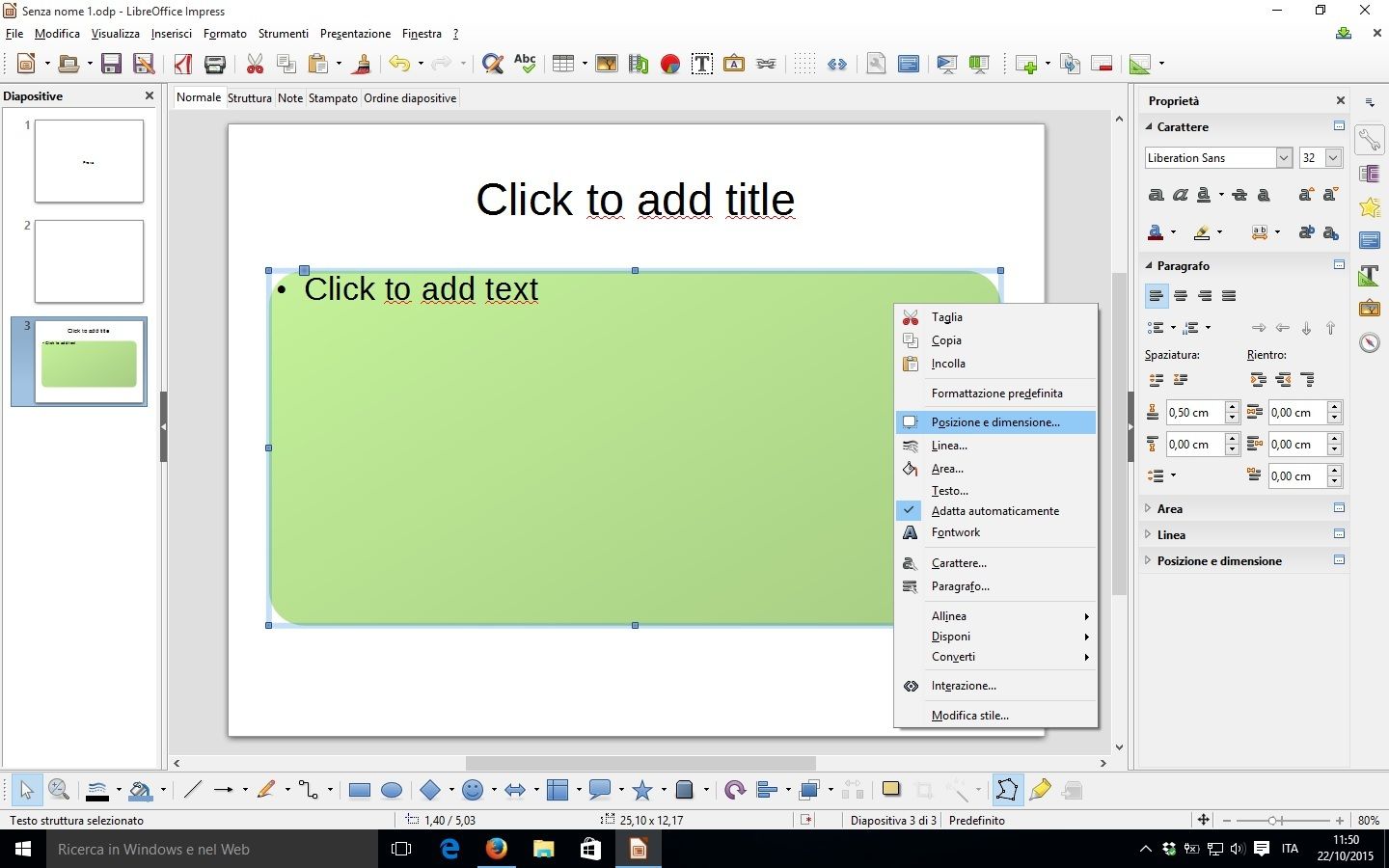Screen dimensions: 1389x868
Task: Toggle Edit Points mode in the drawing toolbar
Action: (1007, 790)
